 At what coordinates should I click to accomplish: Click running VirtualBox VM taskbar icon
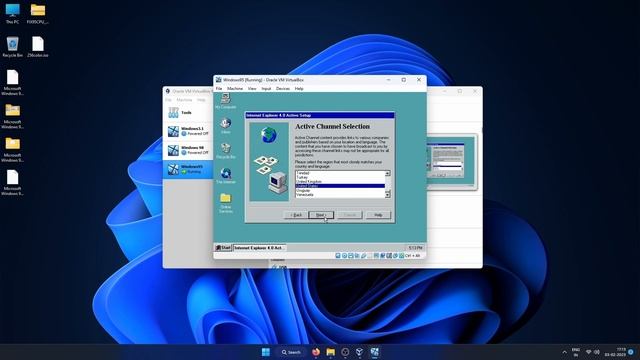coord(374,352)
